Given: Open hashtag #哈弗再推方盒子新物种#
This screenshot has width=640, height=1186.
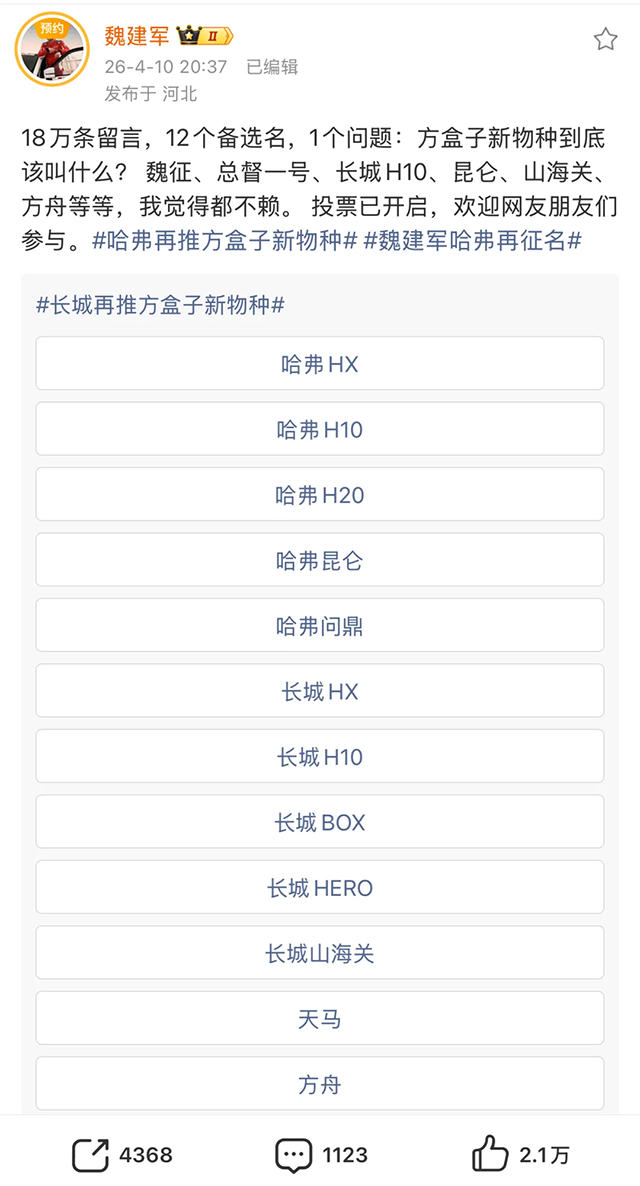Looking at the screenshot, I should click(x=224, y=240).
